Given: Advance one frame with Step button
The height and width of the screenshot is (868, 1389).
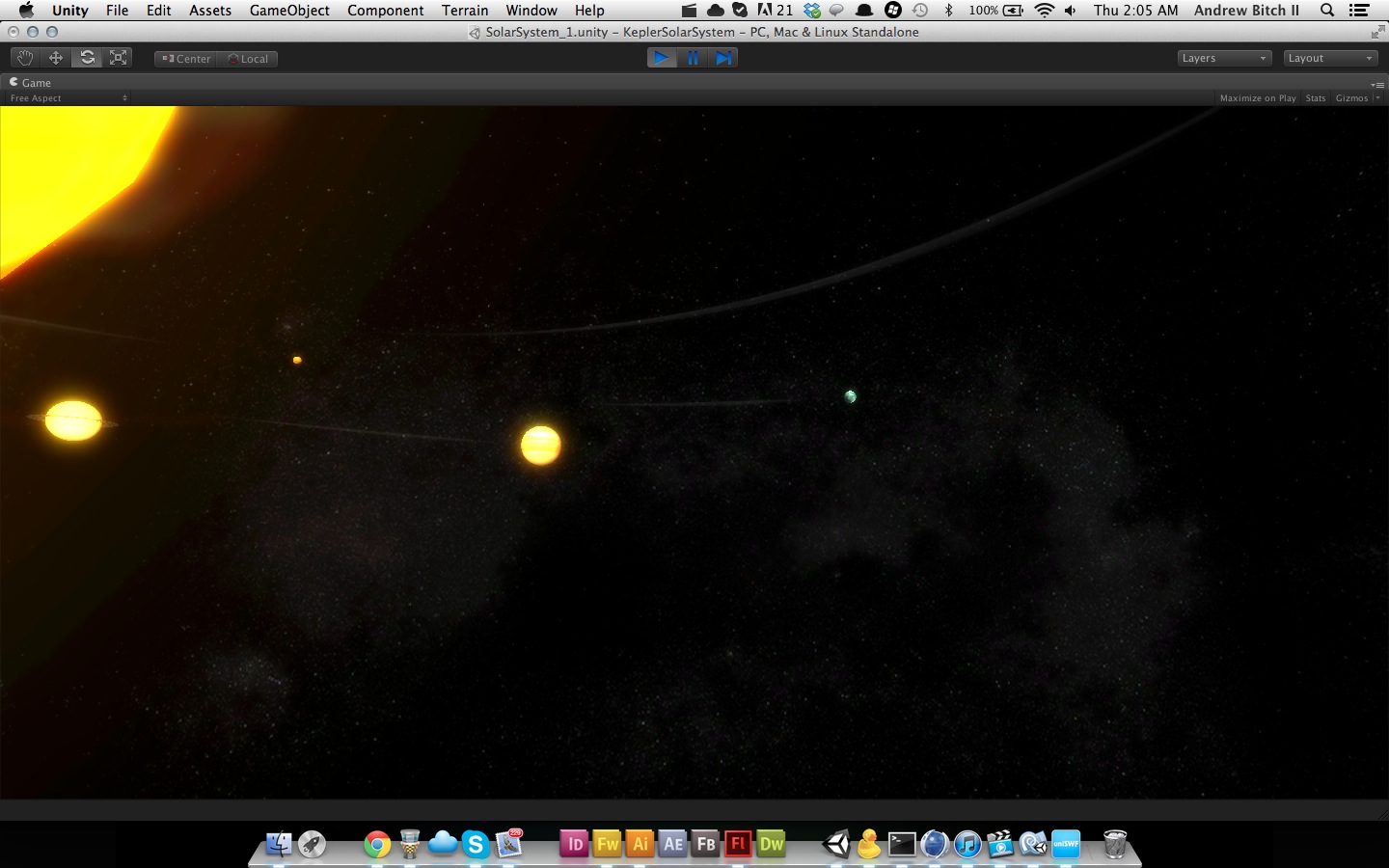Looking at the screenshot, I should pyautogui.click(x=723, y=58).
